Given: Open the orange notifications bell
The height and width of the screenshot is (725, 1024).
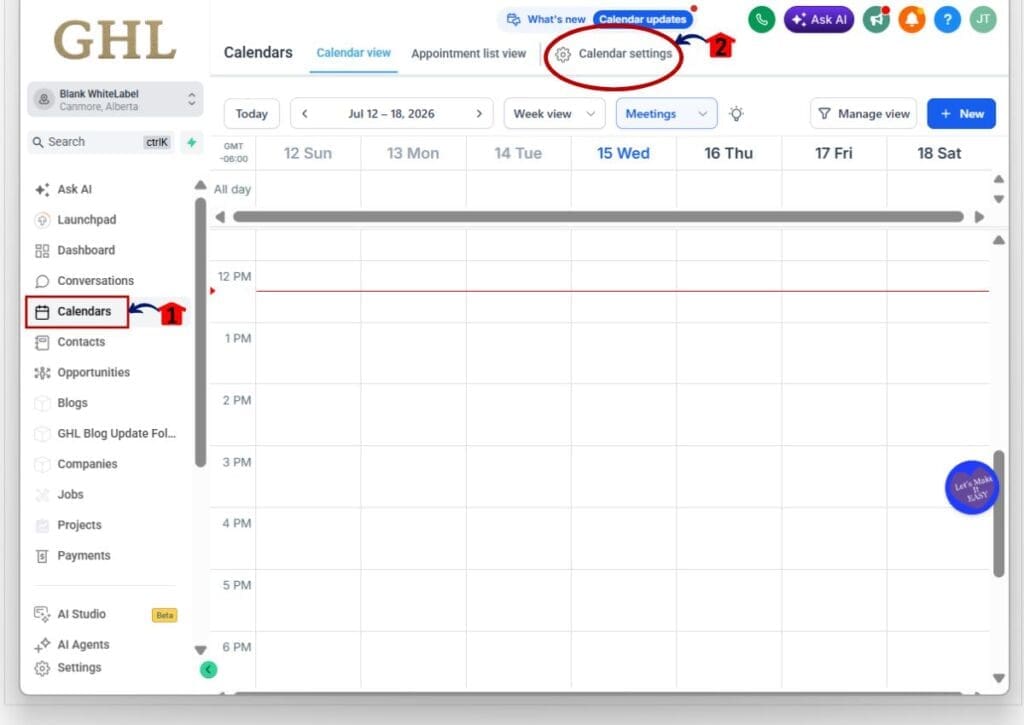Looking at the screenshot, I should (x=912, y=20).
